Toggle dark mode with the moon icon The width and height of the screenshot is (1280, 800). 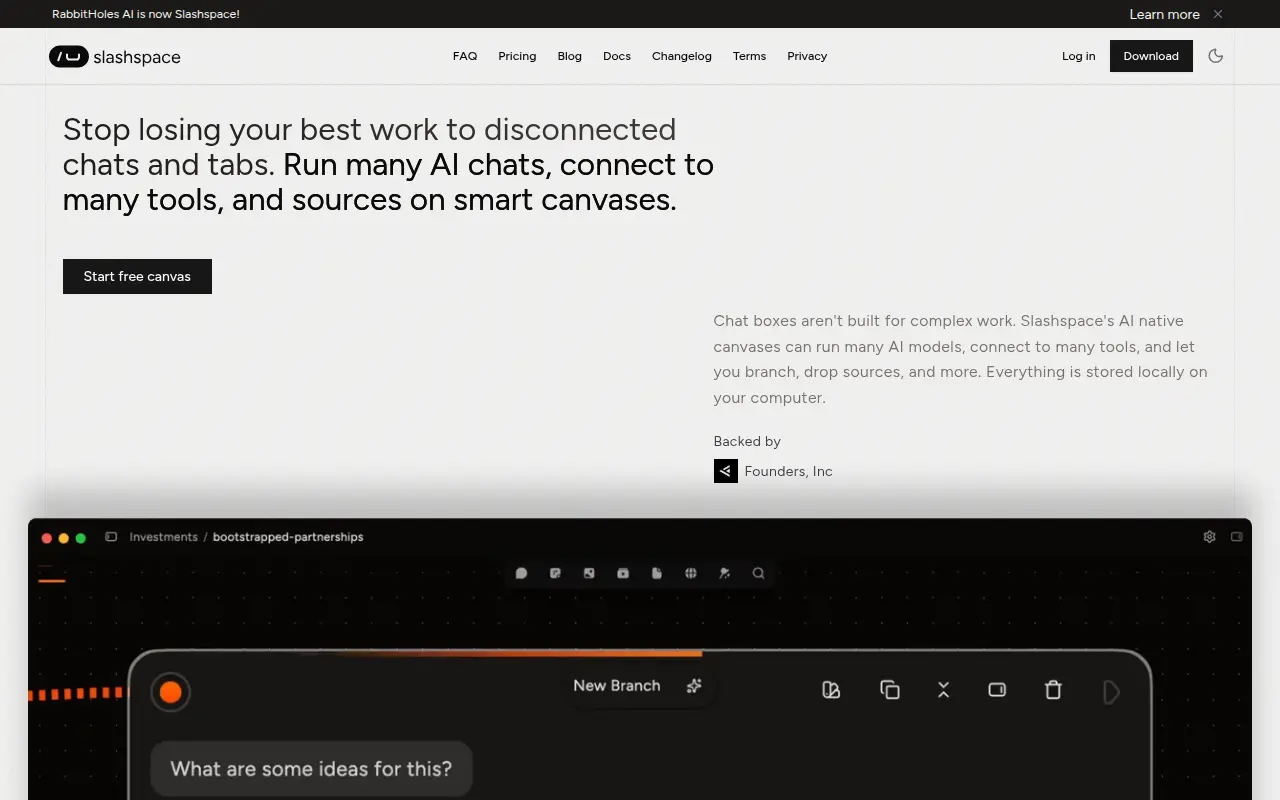(x=1216, y=56)
